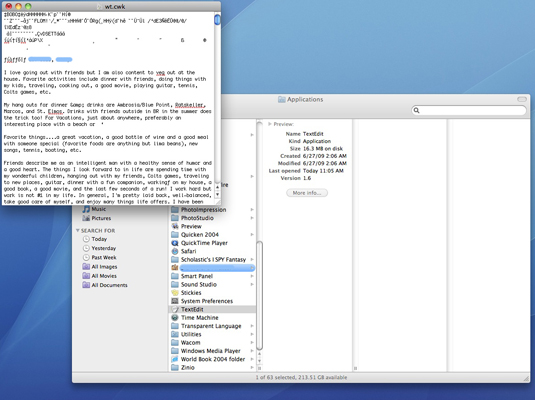Image resolution: width=535 pixels, height=400 pixels.
Task: Open the Sound Studio folder
Action: point(199,284)
